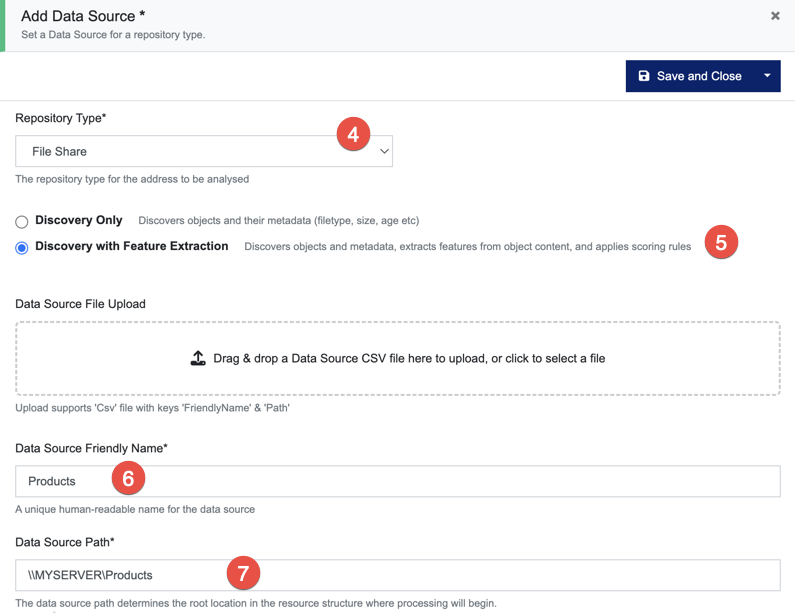Click the red number 5 marker
795x613 pixels.
(x=721, y=242)
